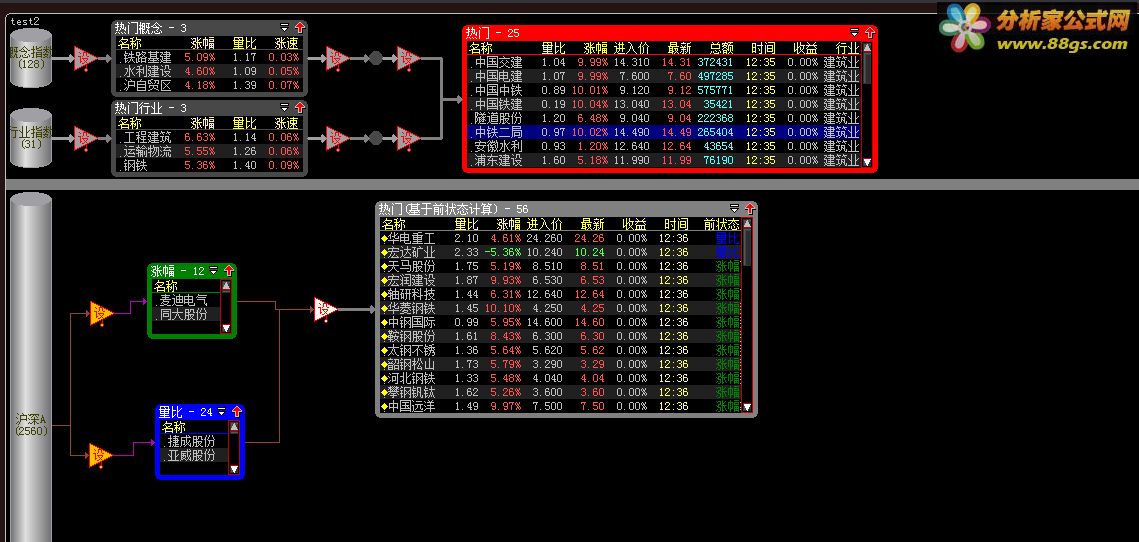Click the white 设 triangle before 热门(基于前状态计算) panel
The image size is (1139, 542).
(x=325, y=310)
